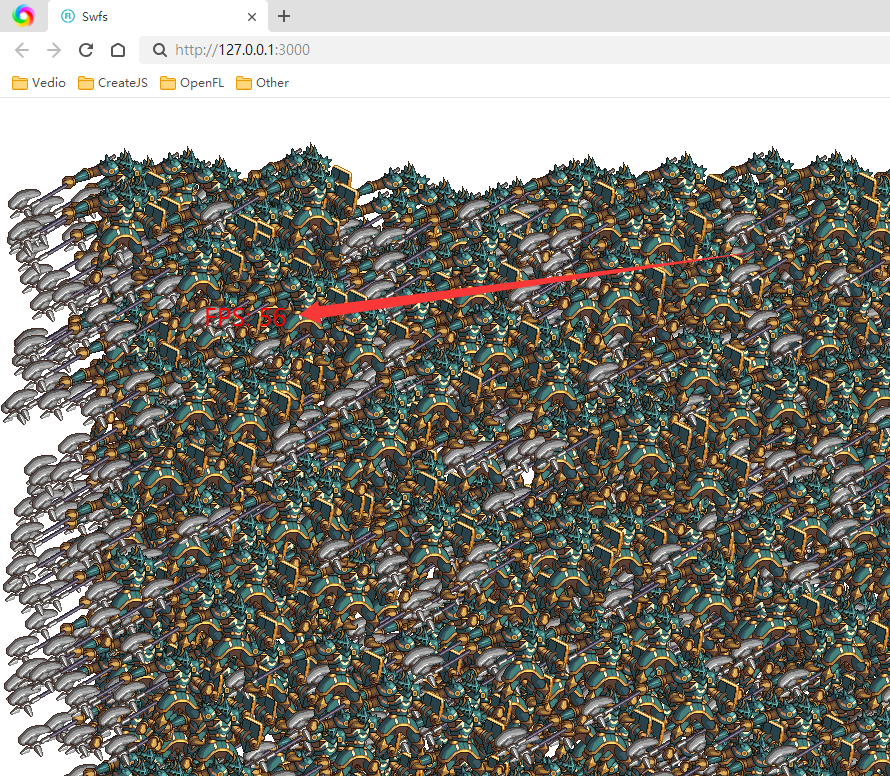Image resolution: width=890 pixels, height=776 pixels.
Task: Focus the address bar showing 127.0.0.1:3000
Action: (514, 50)
